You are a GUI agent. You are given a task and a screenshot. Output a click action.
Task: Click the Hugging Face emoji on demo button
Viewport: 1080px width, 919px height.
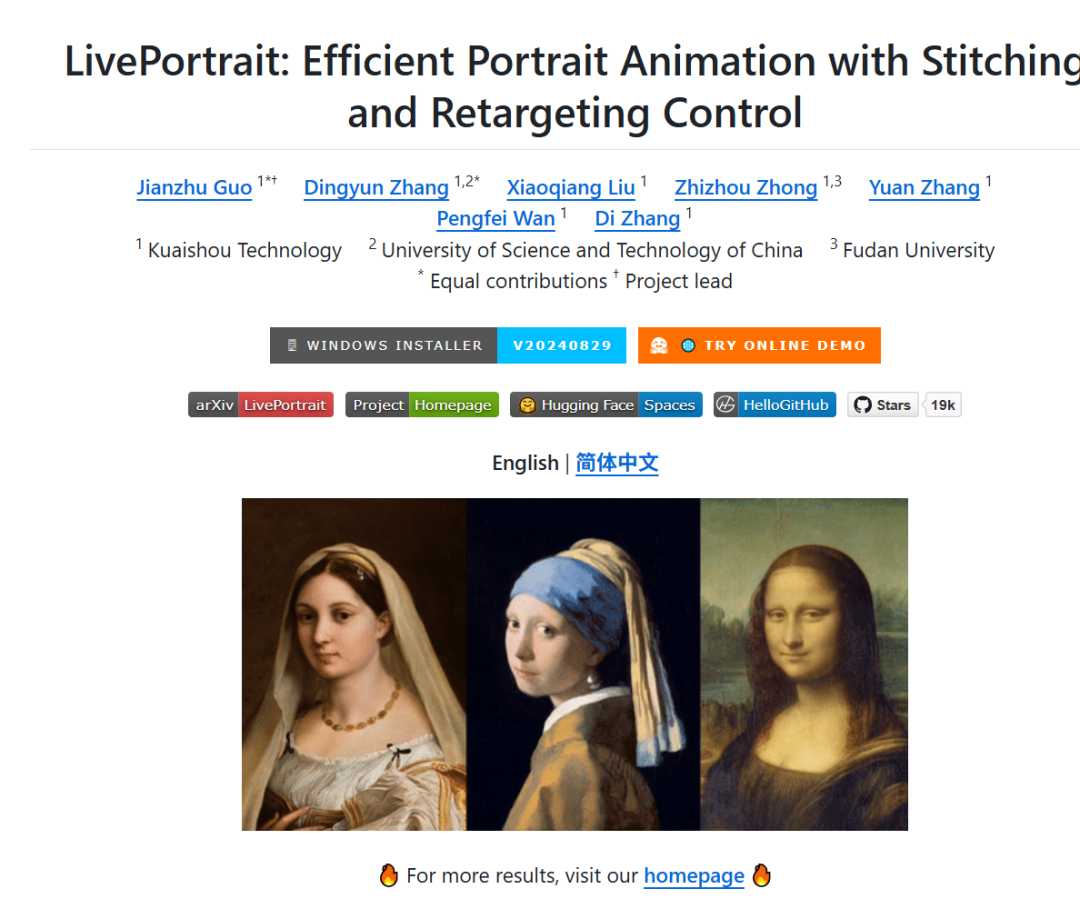point(659,345)
